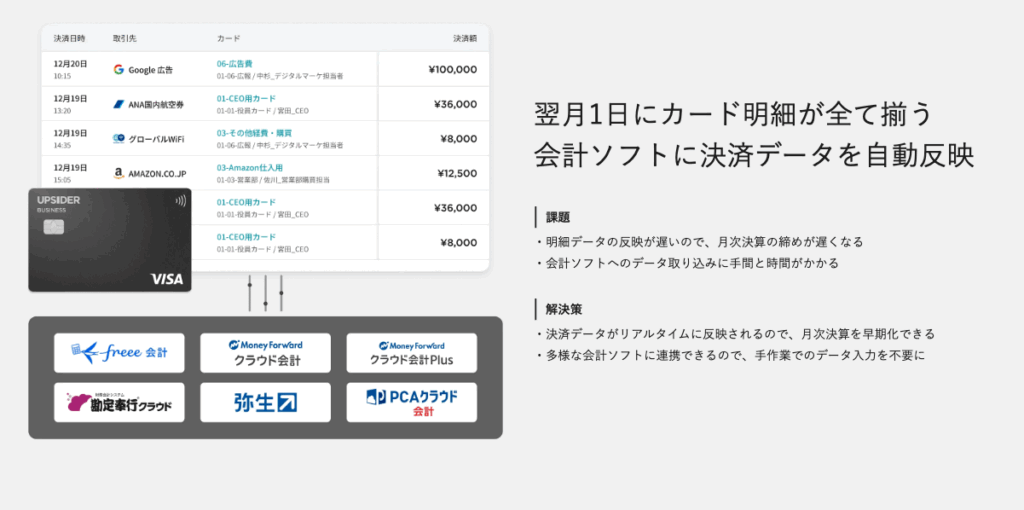The image size is (1024, 510).
Task: Click the 決済日時 column header
Action: [69, 38]
